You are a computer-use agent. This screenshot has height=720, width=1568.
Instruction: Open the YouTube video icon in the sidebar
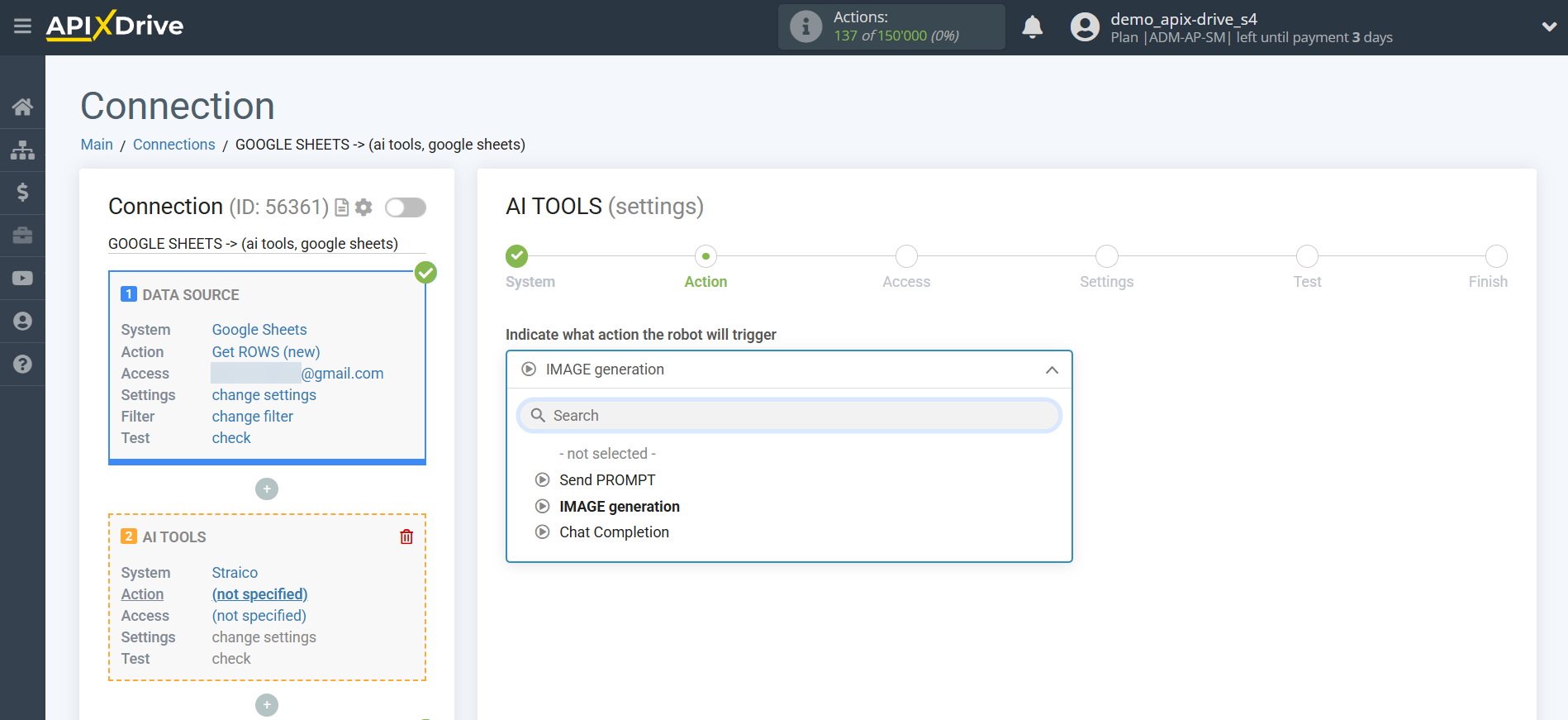point(22,279)
